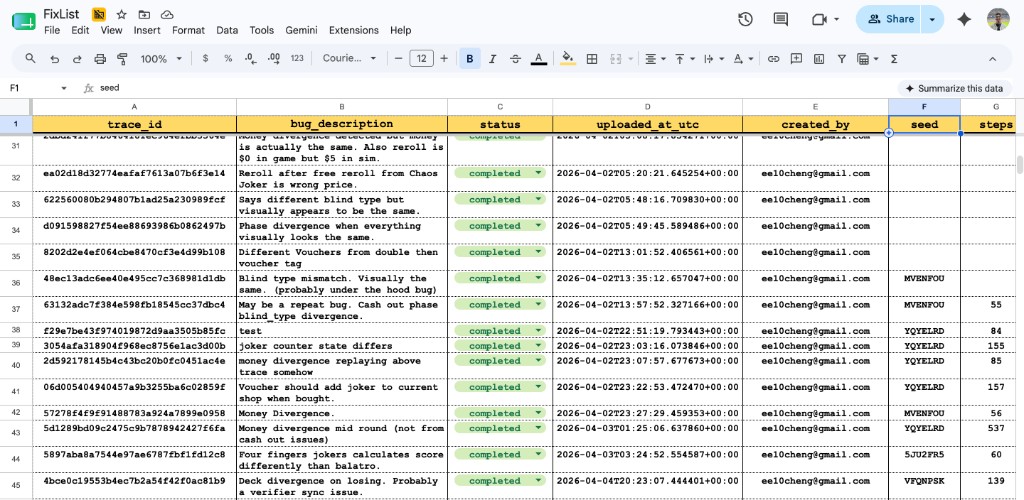This screenshot has height=500, width=1024.
Task: Click the formula bar containing seed
Action: 496,88
